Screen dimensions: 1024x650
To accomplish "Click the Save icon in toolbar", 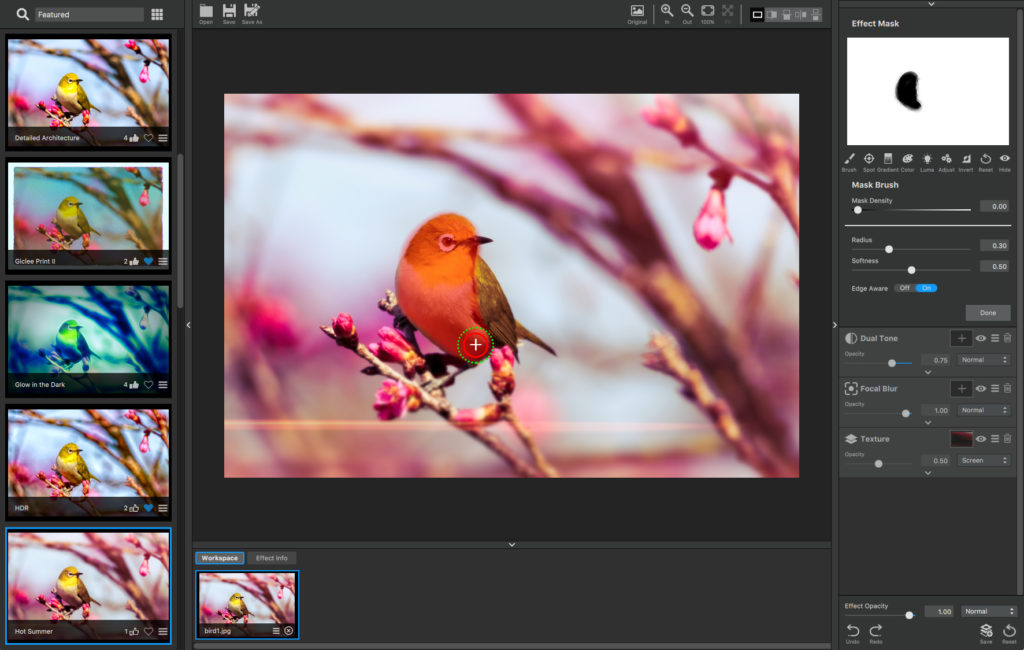I will tap(229, 14).
